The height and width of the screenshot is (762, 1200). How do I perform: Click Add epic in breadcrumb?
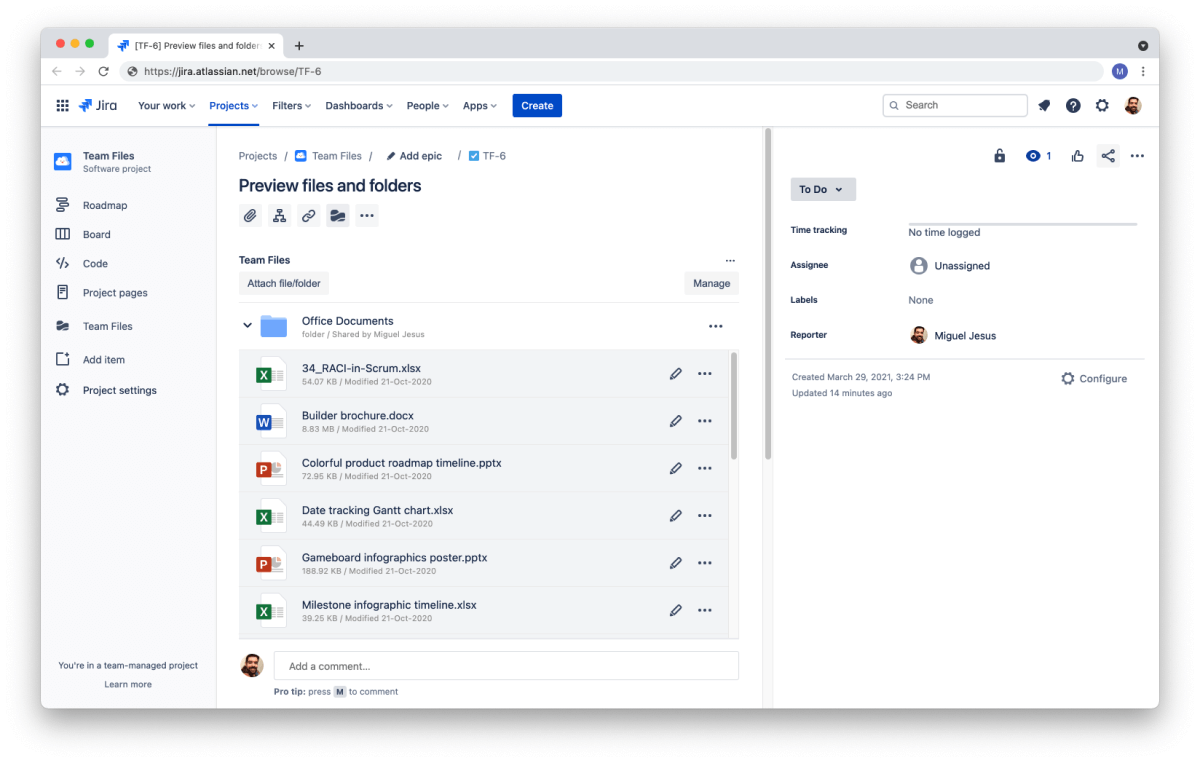pyautogui.click(x=414, y=156)
